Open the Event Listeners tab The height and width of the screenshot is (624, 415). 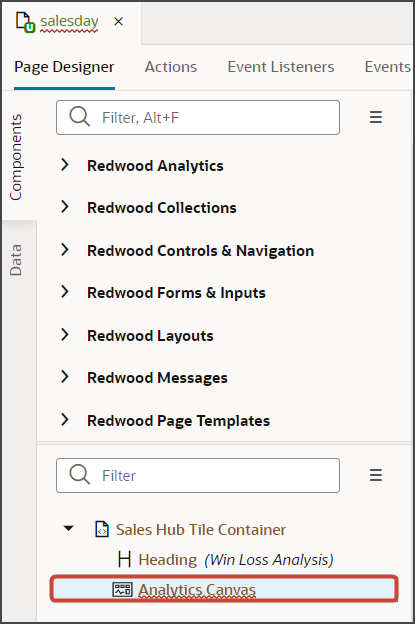tap(281, 67)
